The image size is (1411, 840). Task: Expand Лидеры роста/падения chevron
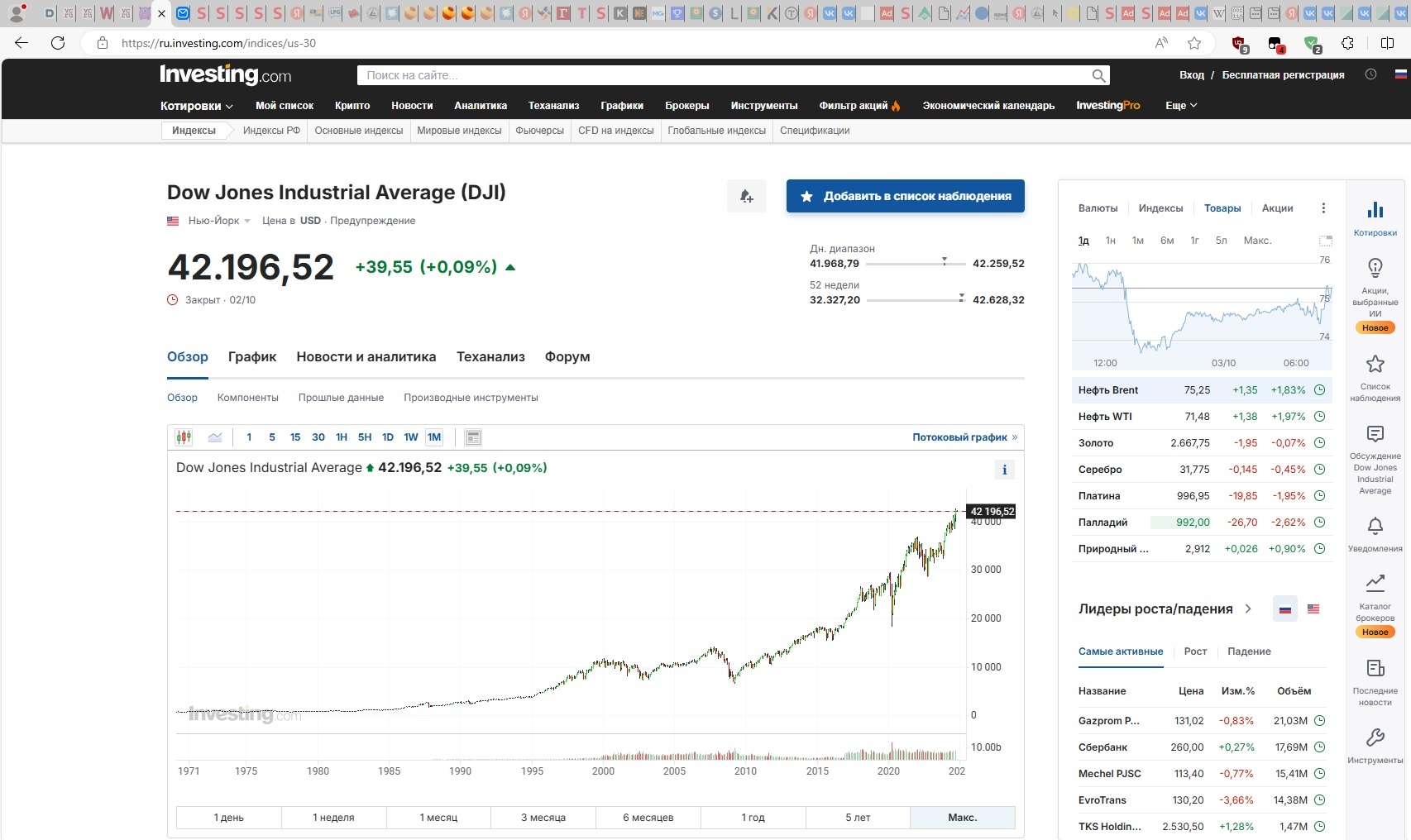pos(1248,609)
